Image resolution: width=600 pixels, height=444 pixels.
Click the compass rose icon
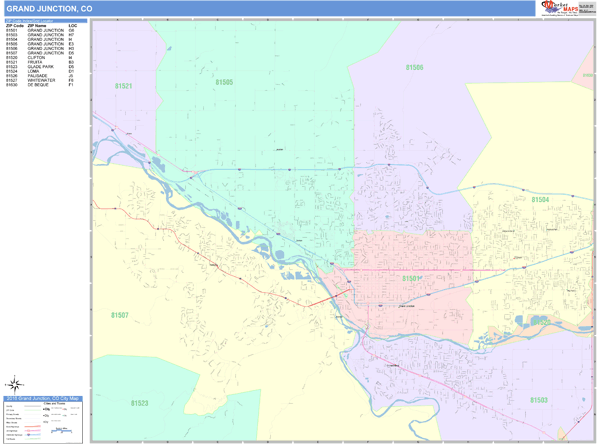15,385
